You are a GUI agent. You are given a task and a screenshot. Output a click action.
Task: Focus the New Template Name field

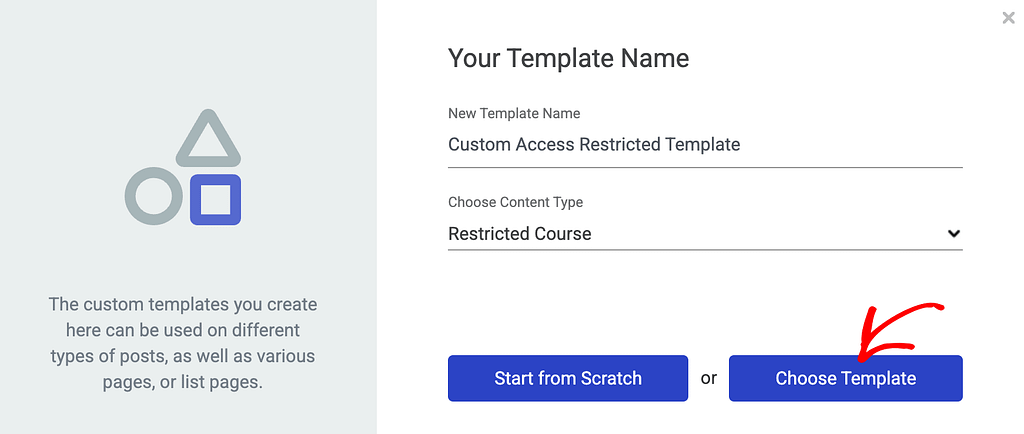coord(705,145)
